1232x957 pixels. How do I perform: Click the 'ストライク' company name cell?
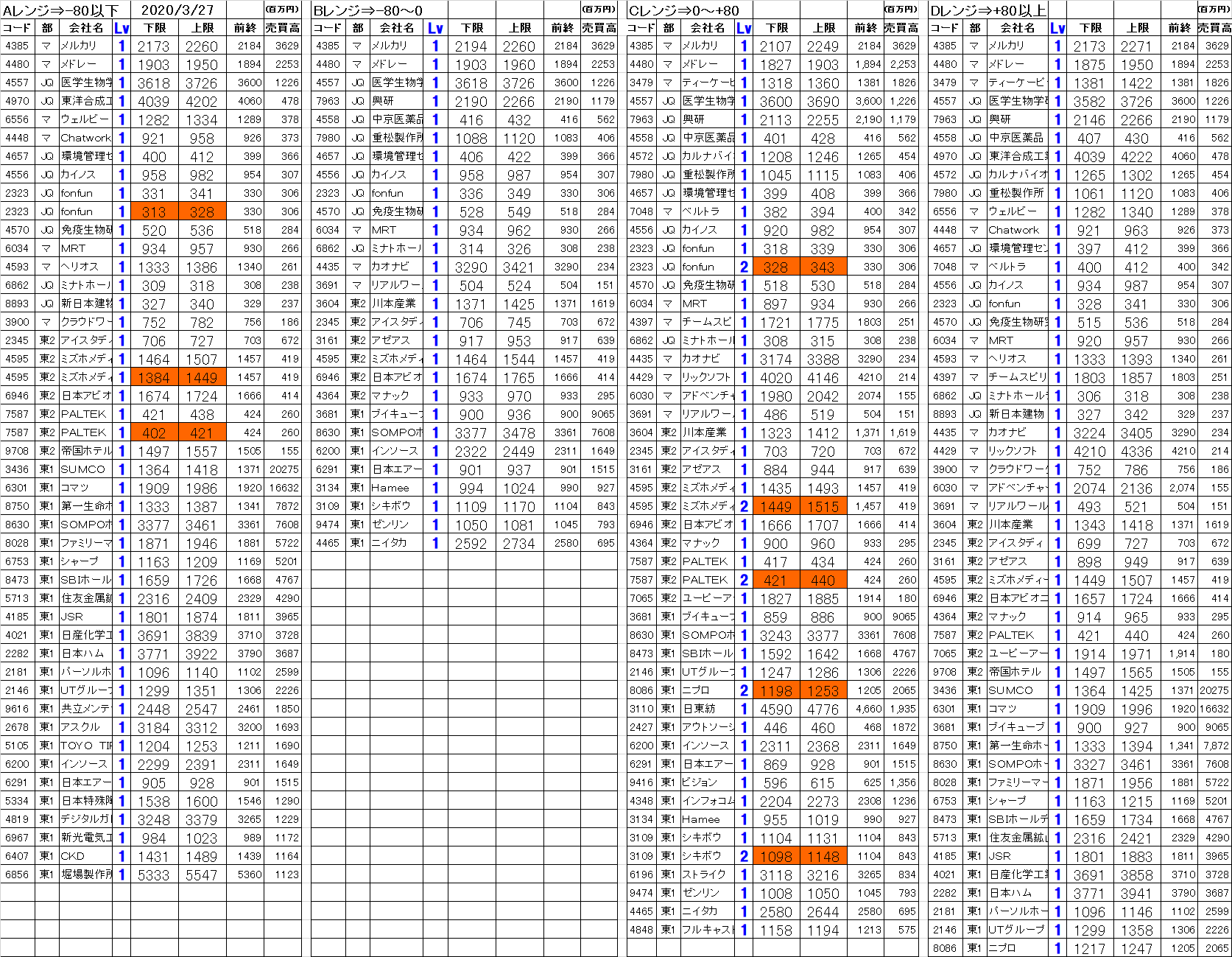click(x=707, y=874)
